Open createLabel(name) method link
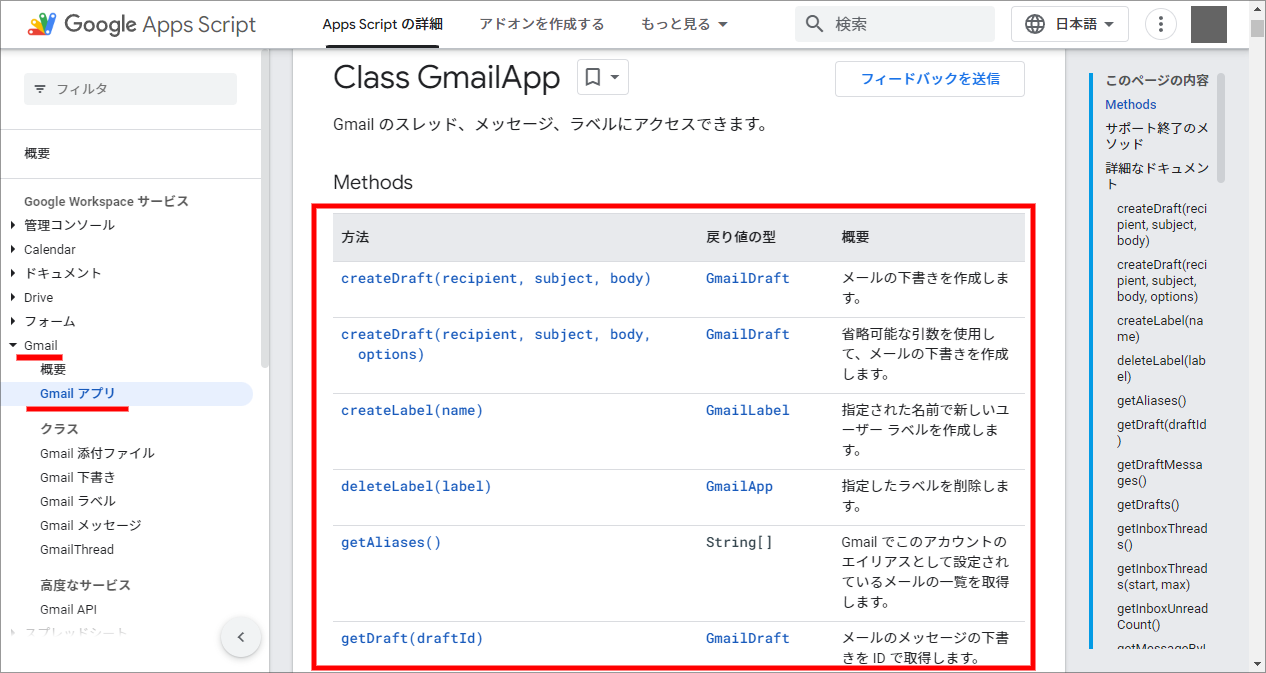1266x673 pixels. pos(412,410)
